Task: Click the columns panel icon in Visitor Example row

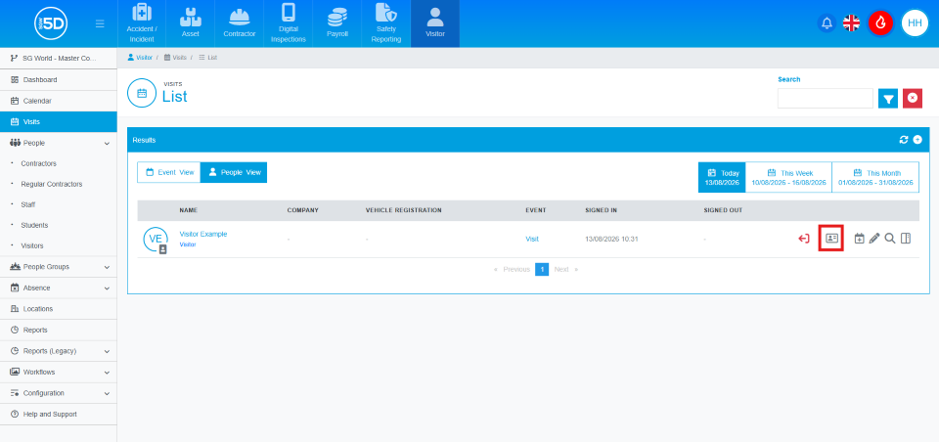Action: coord(905,238)
